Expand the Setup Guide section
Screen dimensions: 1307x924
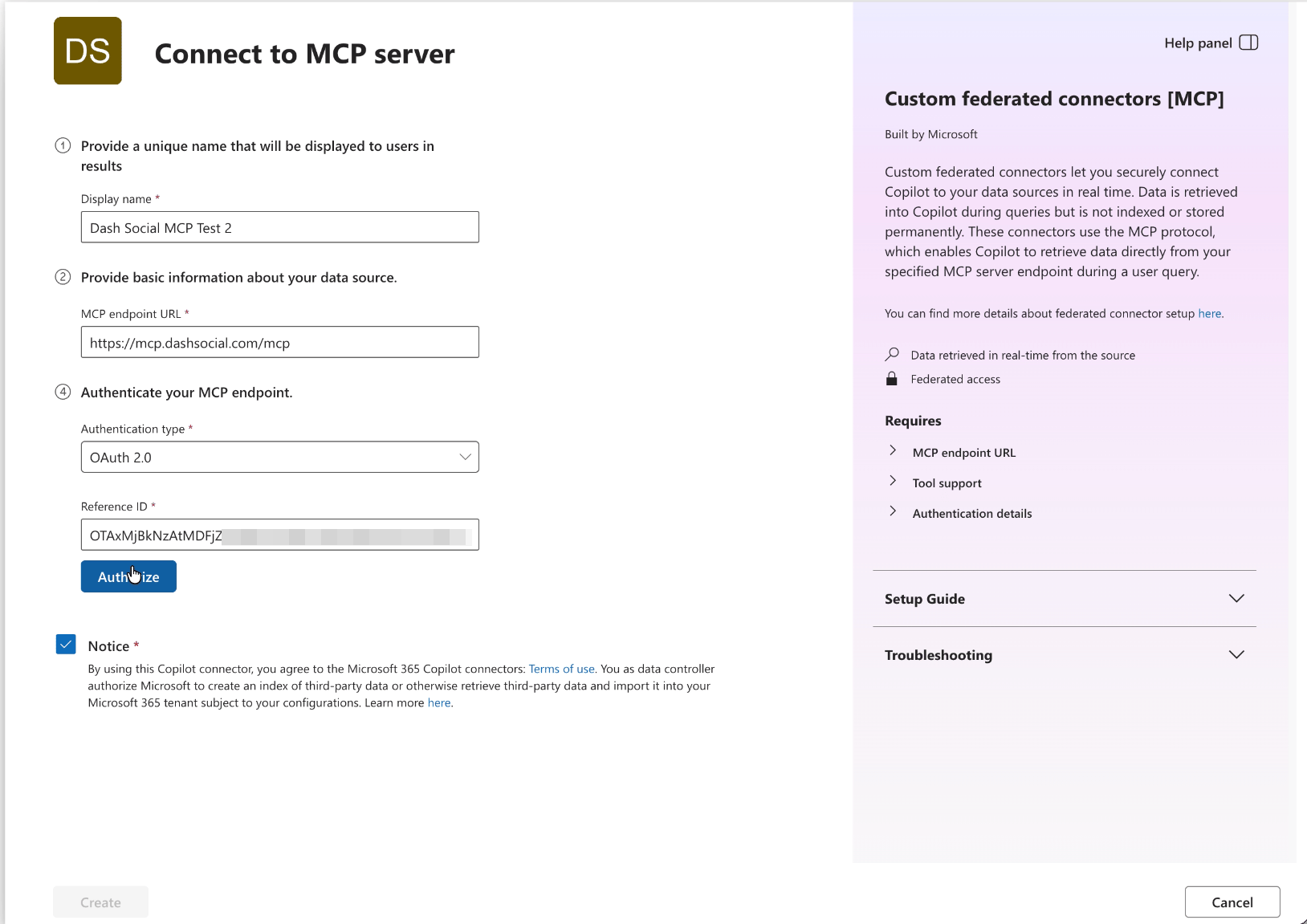pyautogui.click(x=1065, y=599)
